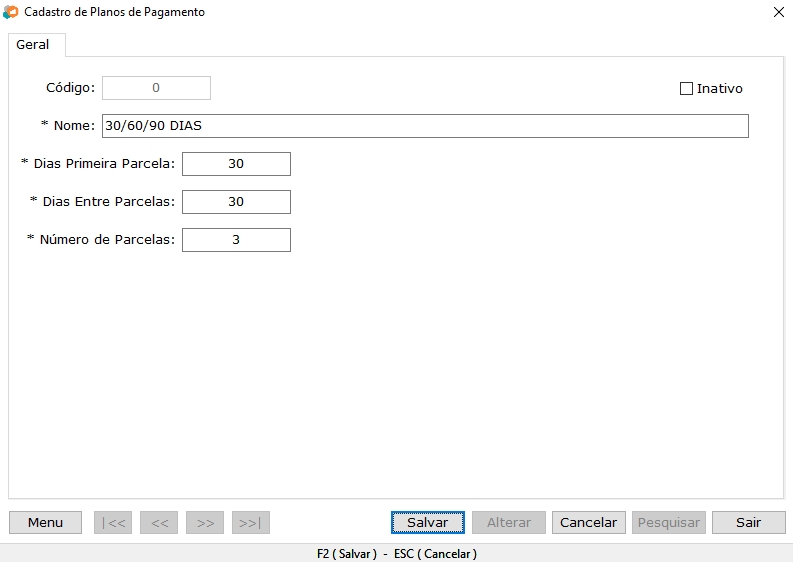Focus the Nome field with 30/60/90 DIAS
This screenshot has width=793, height=562.
425,126
